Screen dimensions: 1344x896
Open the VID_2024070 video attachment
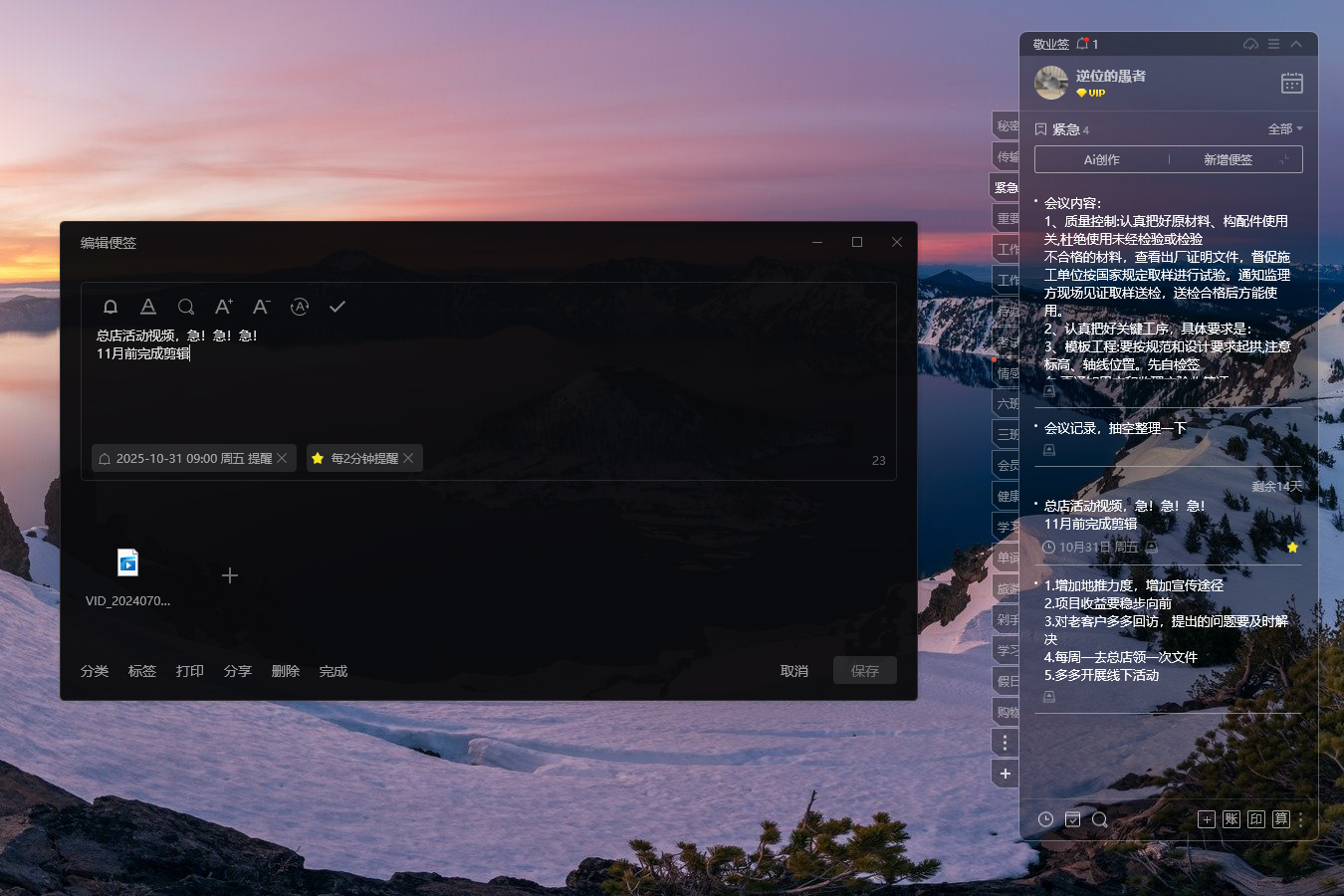pos(127,564)
